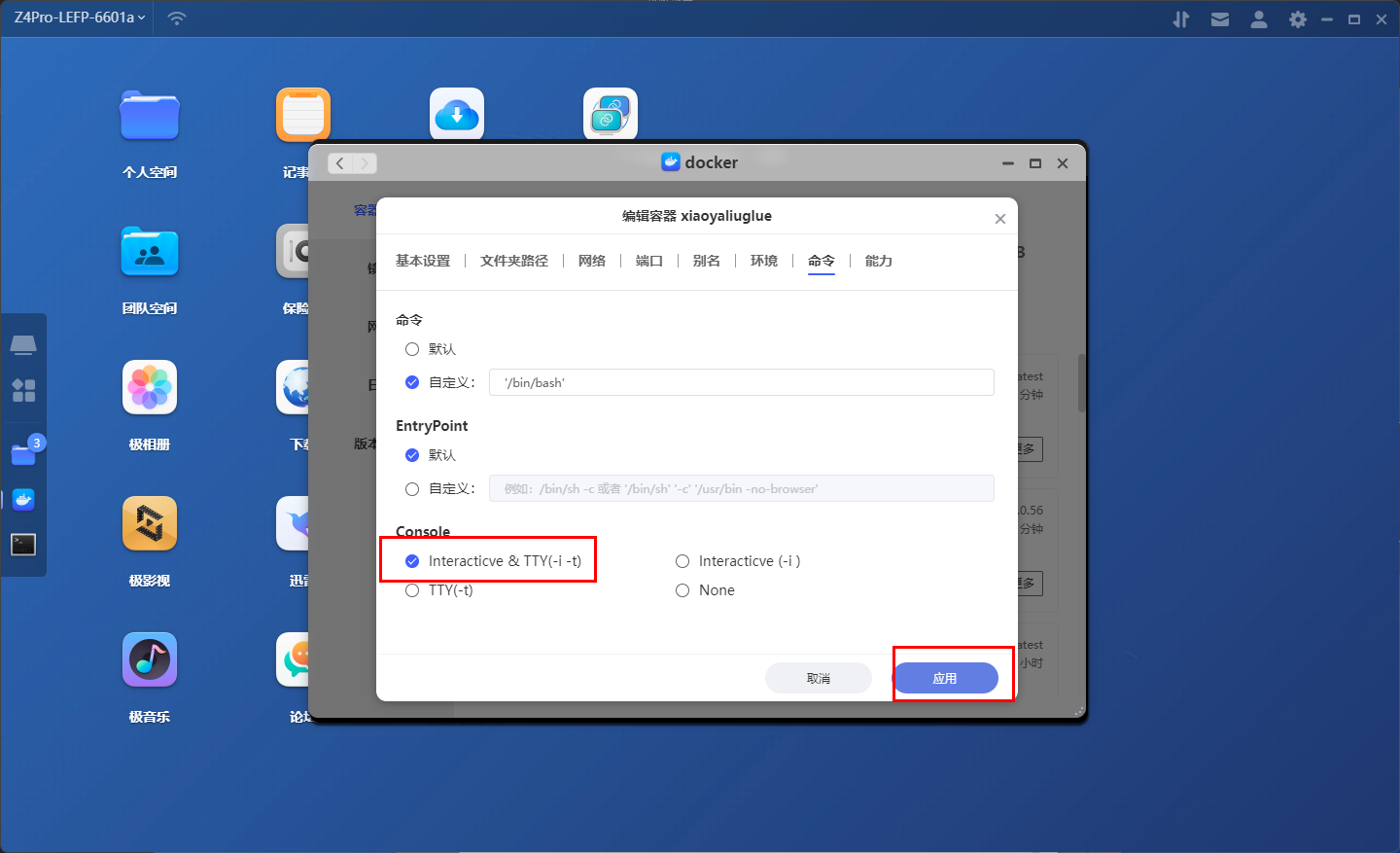This screenshot has height=853, width=1400.
Task: Choose the TTY(-t) console option
Action: (x=412, y=590)
